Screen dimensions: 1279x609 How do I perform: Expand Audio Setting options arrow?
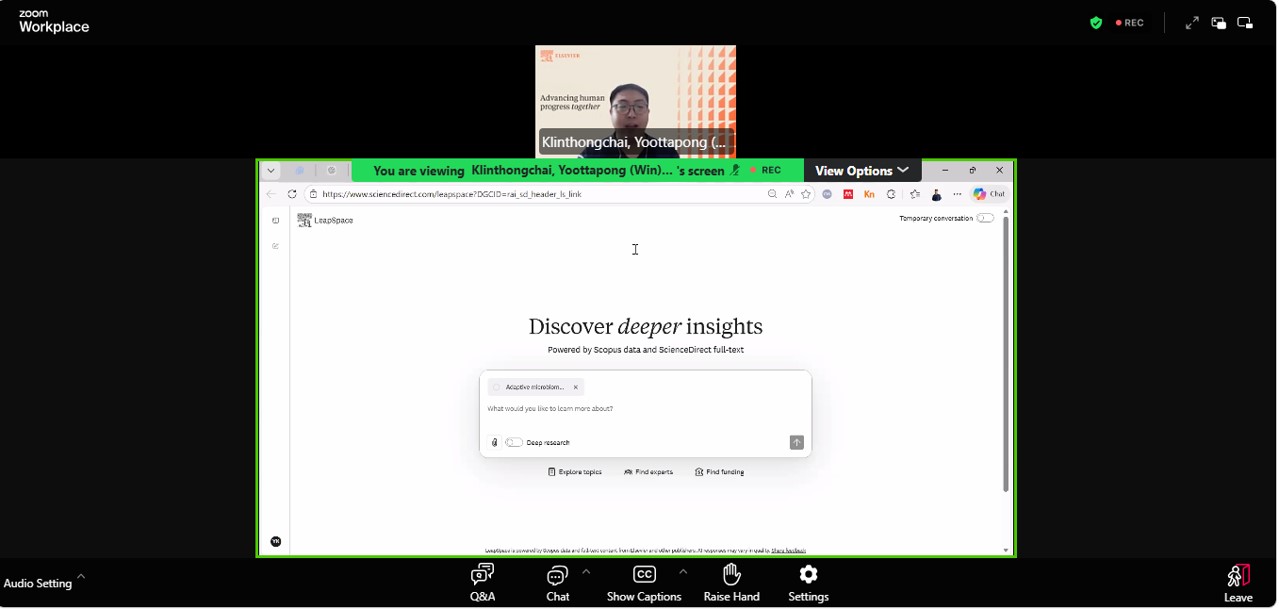tap(81, 576)
